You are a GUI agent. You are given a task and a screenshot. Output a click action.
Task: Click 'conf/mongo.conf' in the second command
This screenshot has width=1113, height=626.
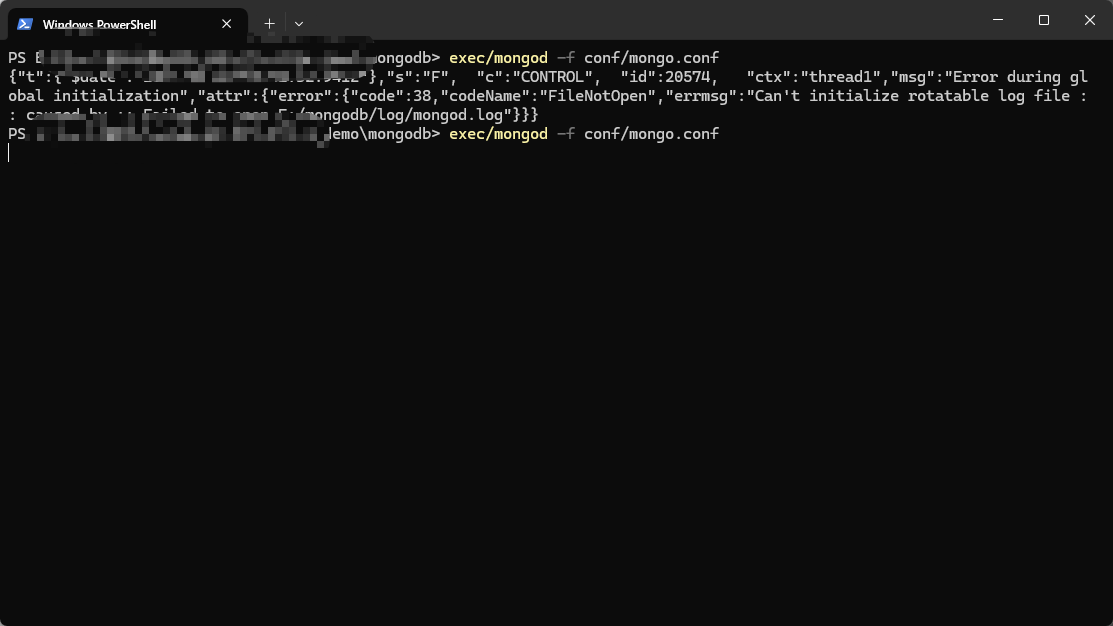[651, 133]
